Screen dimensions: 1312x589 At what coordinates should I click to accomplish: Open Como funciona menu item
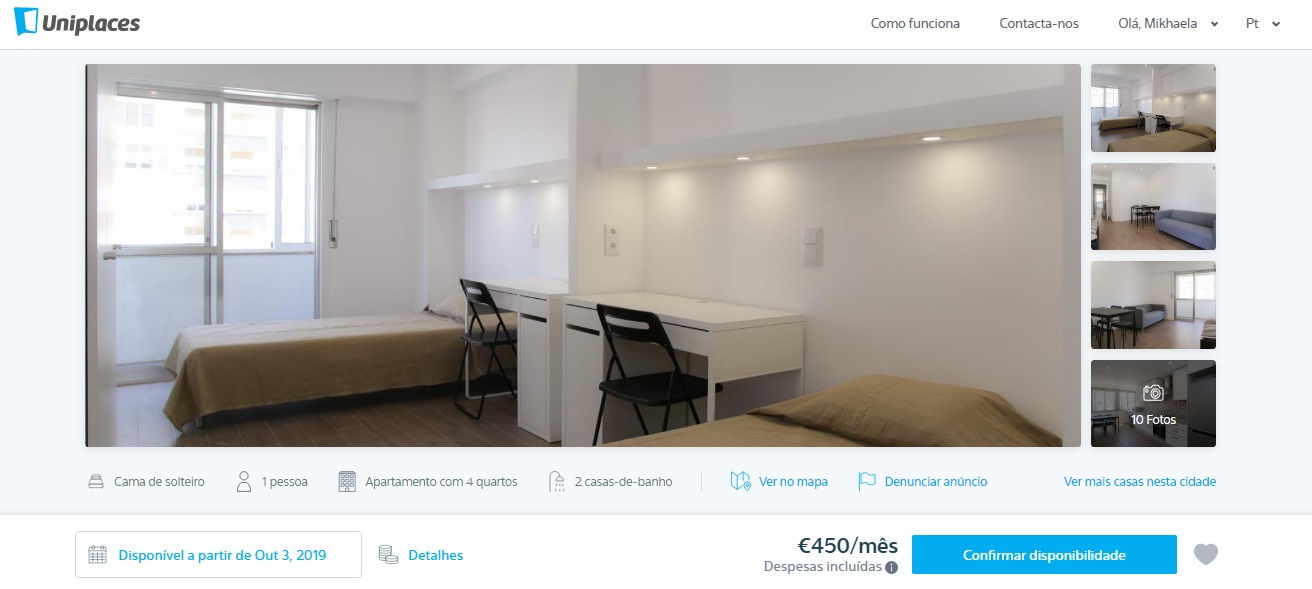915,24
